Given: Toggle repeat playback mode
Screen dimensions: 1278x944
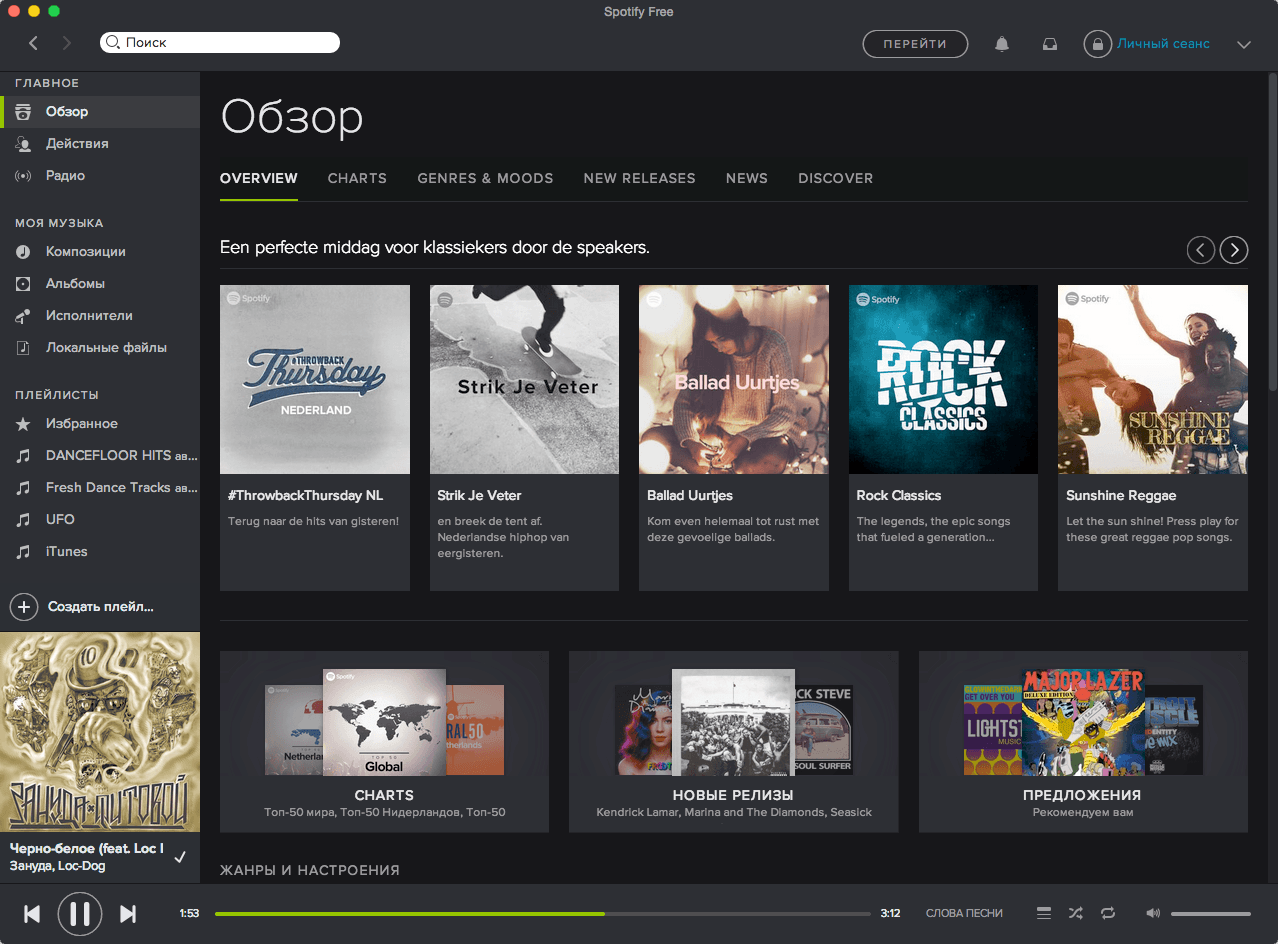Looking at the screenshot, I should [1108, 913].
